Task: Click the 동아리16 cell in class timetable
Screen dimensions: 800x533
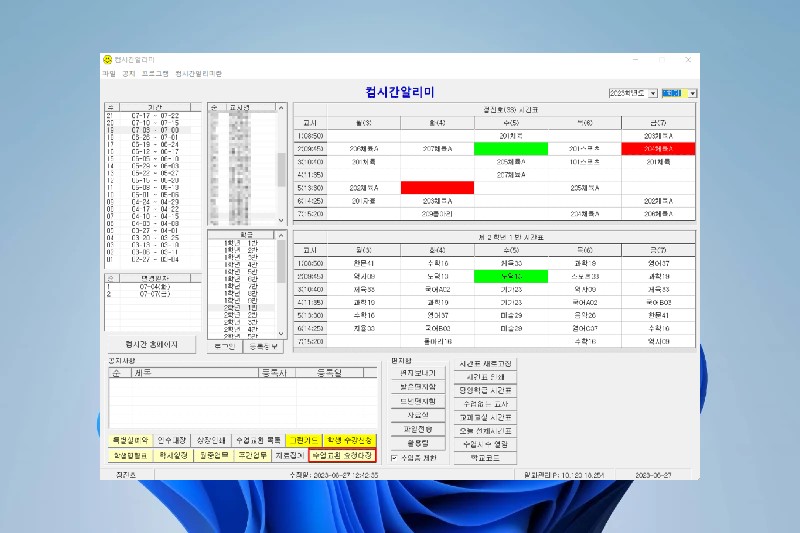Action: [x=437, y=341]
